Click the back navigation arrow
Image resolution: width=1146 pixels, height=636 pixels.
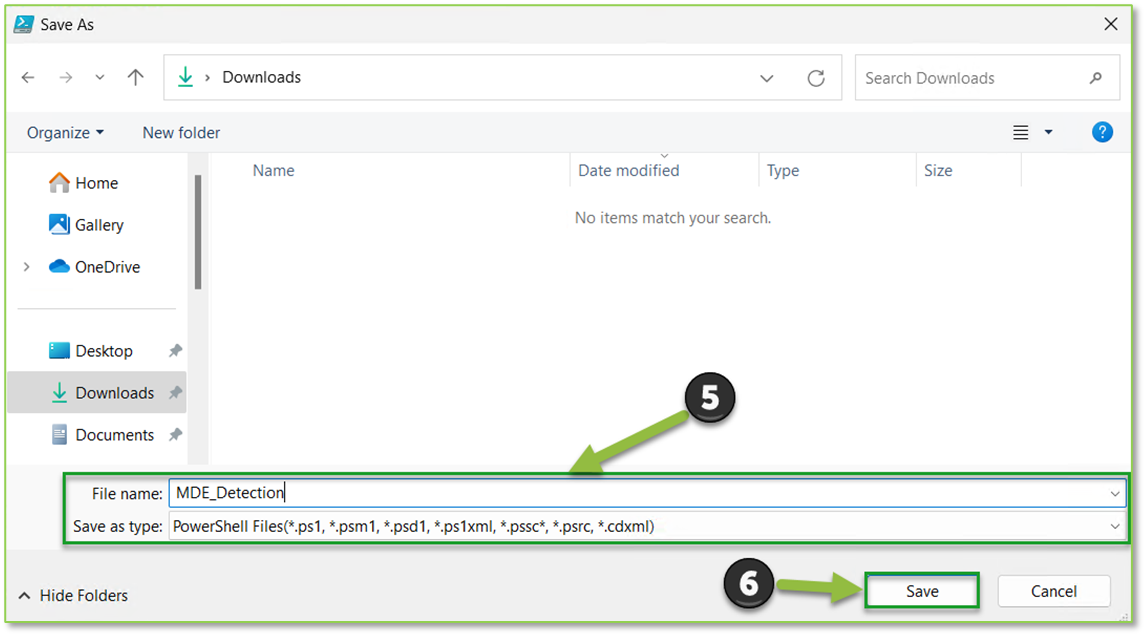tap(28, 78)
